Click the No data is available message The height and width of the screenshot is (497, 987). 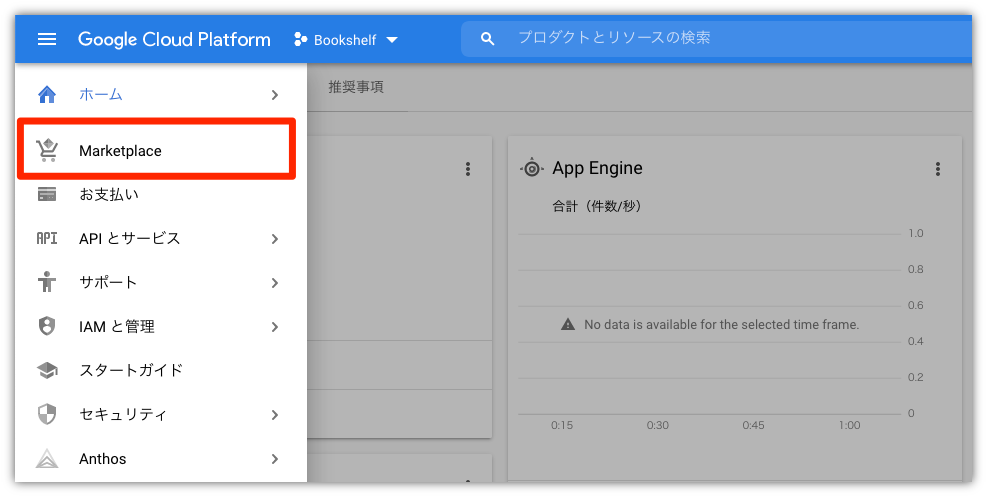(721, 325)
